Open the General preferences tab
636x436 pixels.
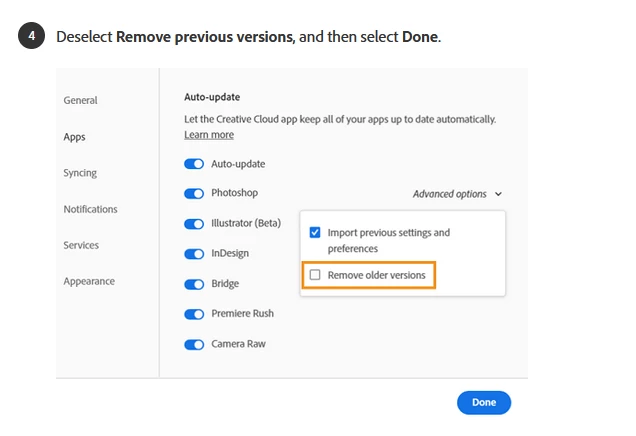pos(80,100)
